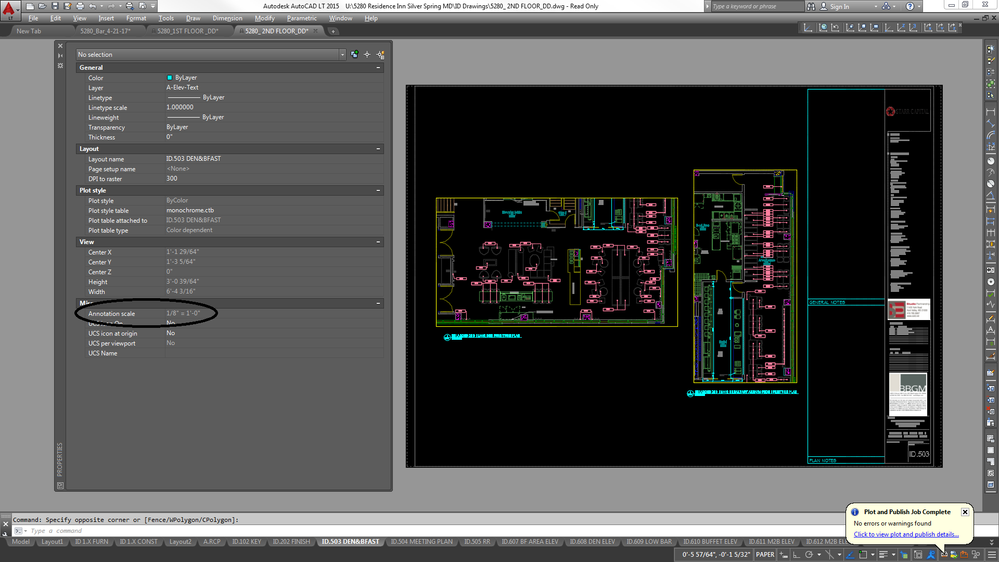Open the Properties palette settings icon
The image size is (999, 562).
click(x=61, y=66)
